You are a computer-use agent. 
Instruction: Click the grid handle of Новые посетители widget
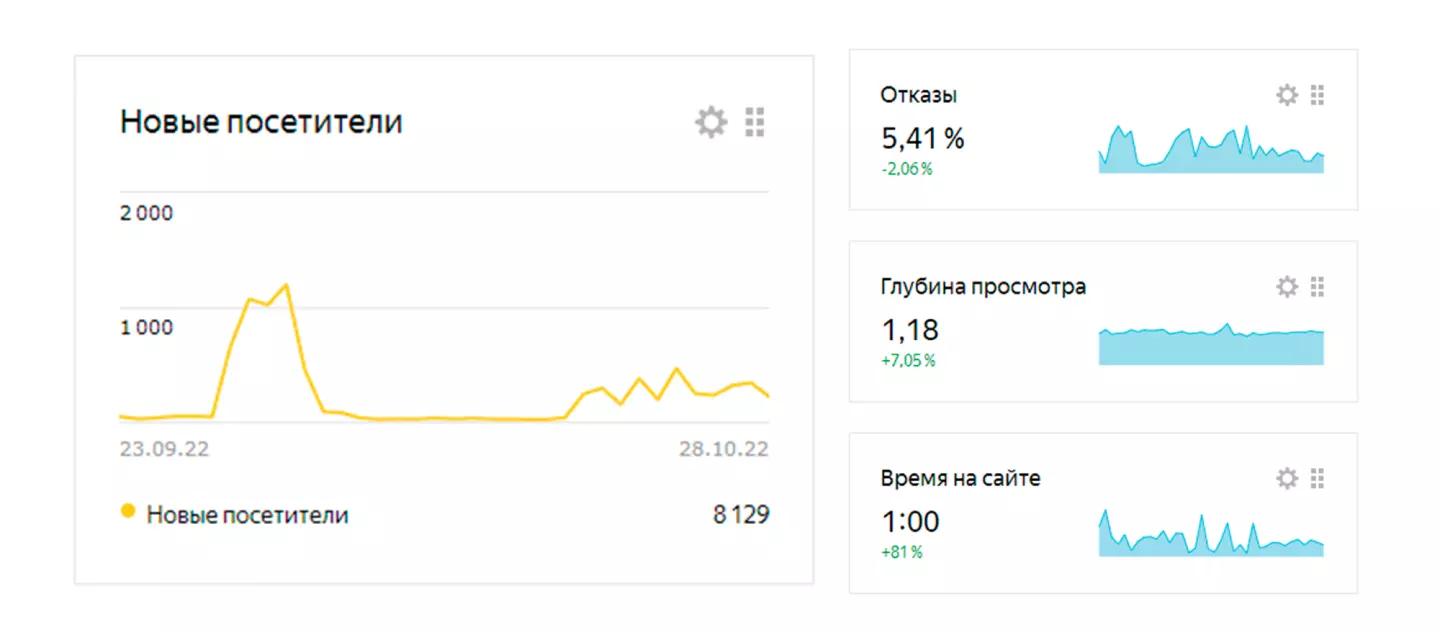(755, 123)
